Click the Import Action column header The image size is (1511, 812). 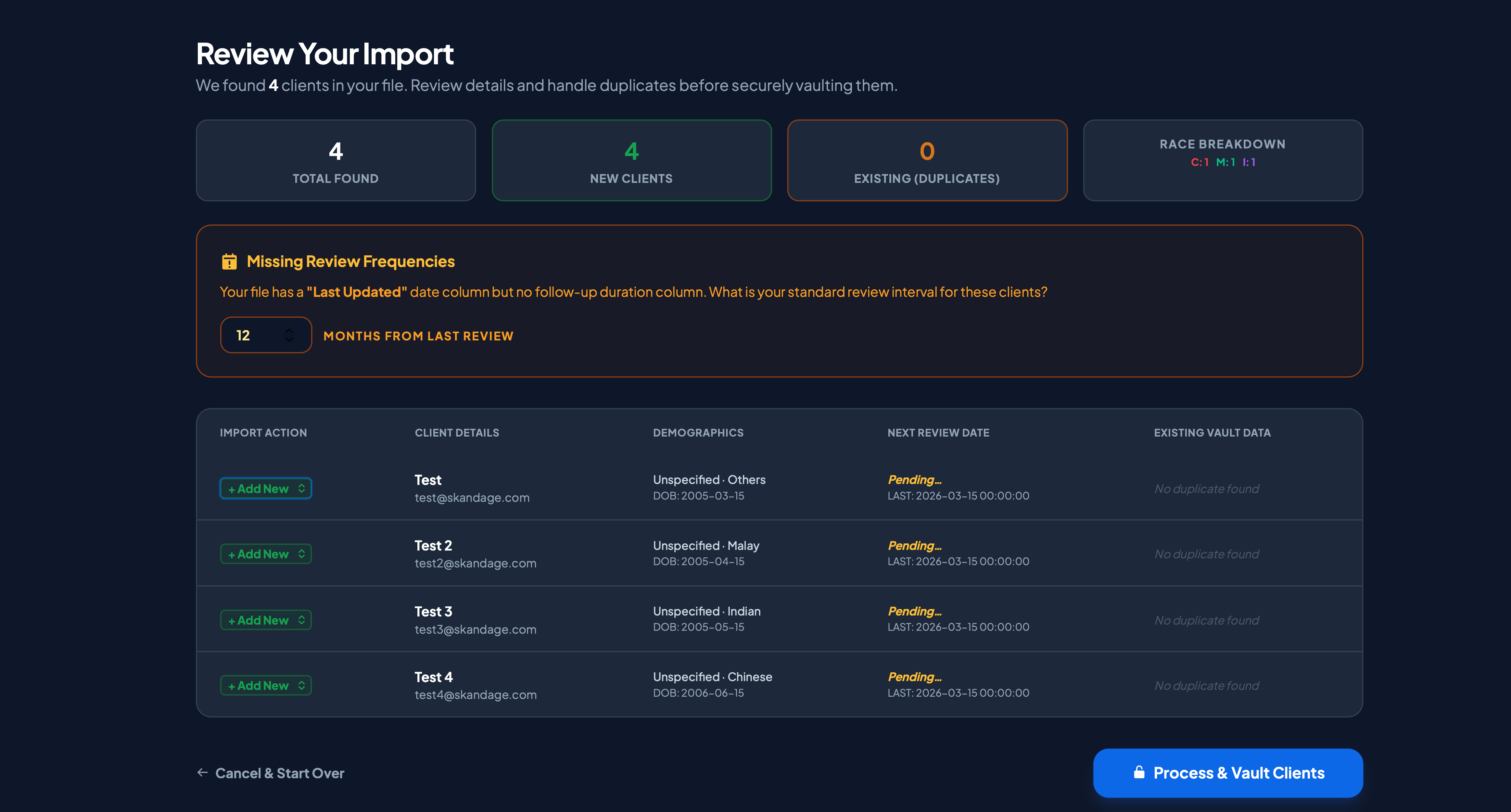263,432
